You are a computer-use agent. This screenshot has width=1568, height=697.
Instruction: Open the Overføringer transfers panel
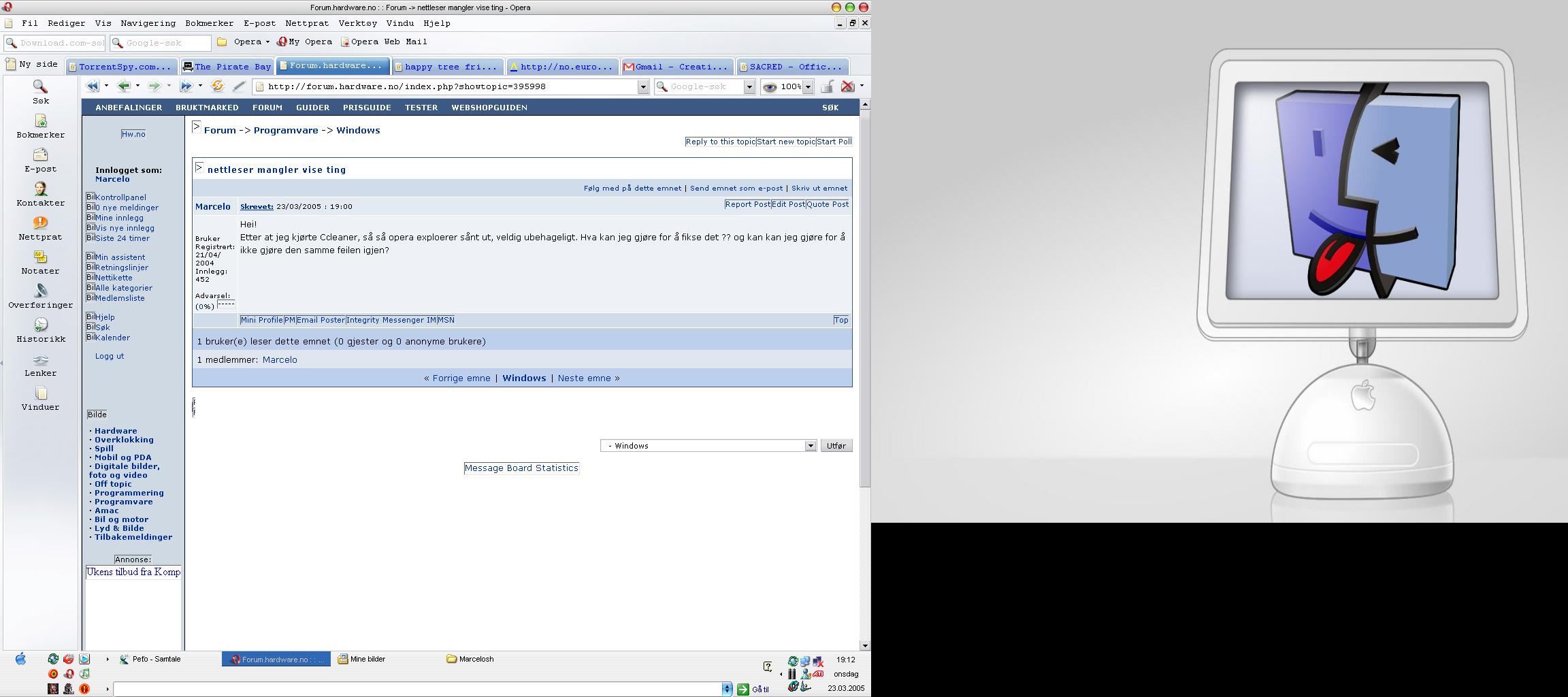coord(41,297)
